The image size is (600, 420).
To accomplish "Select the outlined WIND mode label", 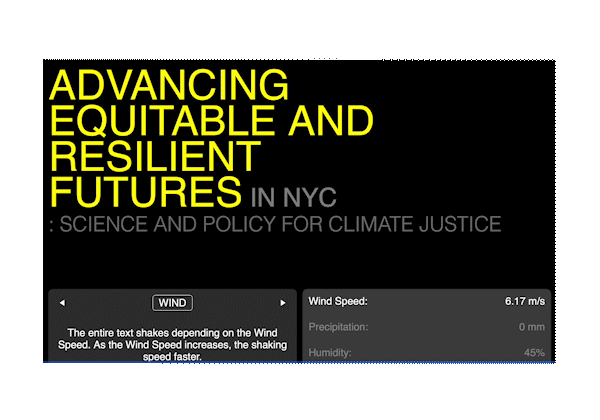I will click(x=172, y=302).
